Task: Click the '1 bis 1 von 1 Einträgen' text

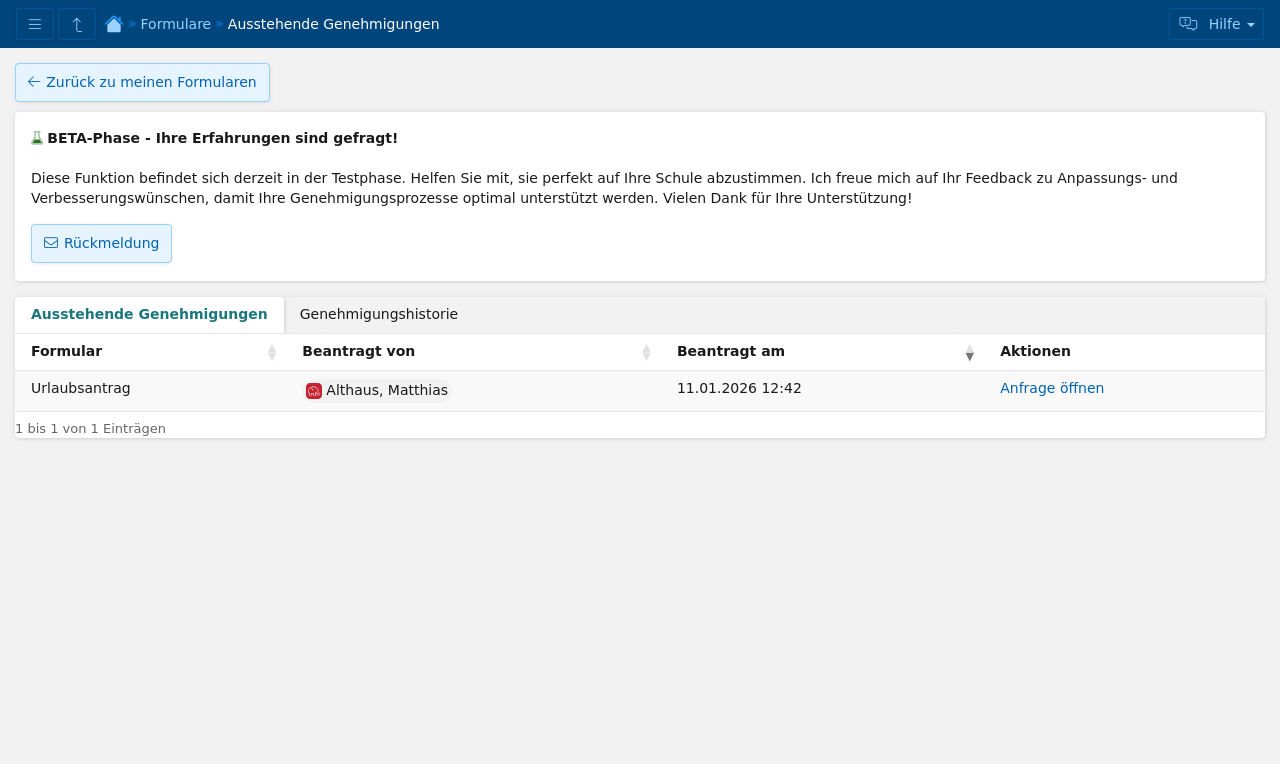Action: [x=90, y=429]
